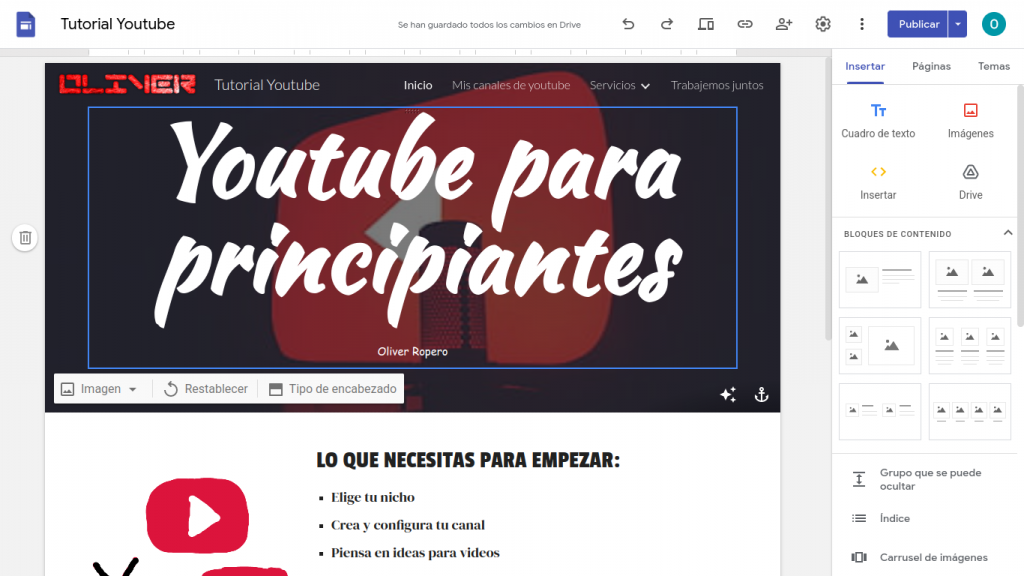
Task: Insert a Cuadro de texto
Action: click(x=878, y=120)
